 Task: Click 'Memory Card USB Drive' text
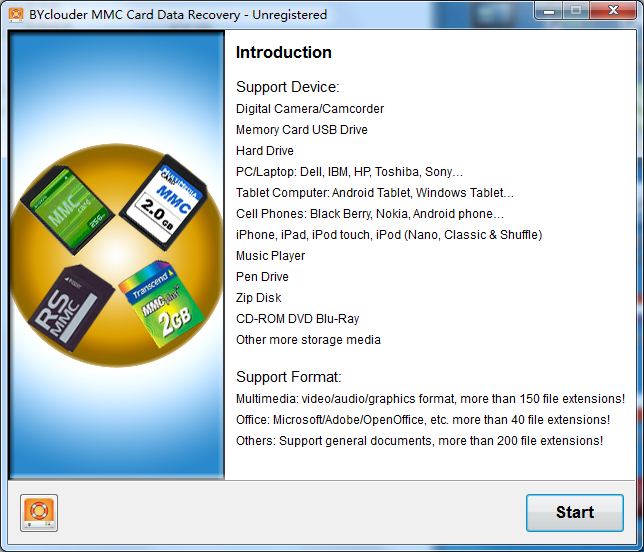(x=302, y=130)
